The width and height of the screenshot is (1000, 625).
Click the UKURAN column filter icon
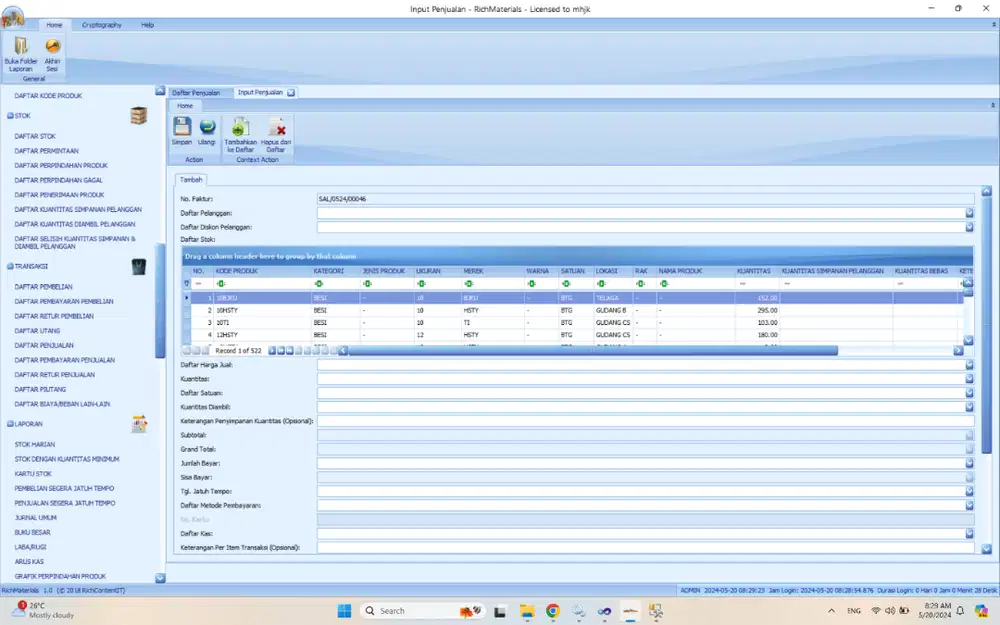click(x=421, y=284)
